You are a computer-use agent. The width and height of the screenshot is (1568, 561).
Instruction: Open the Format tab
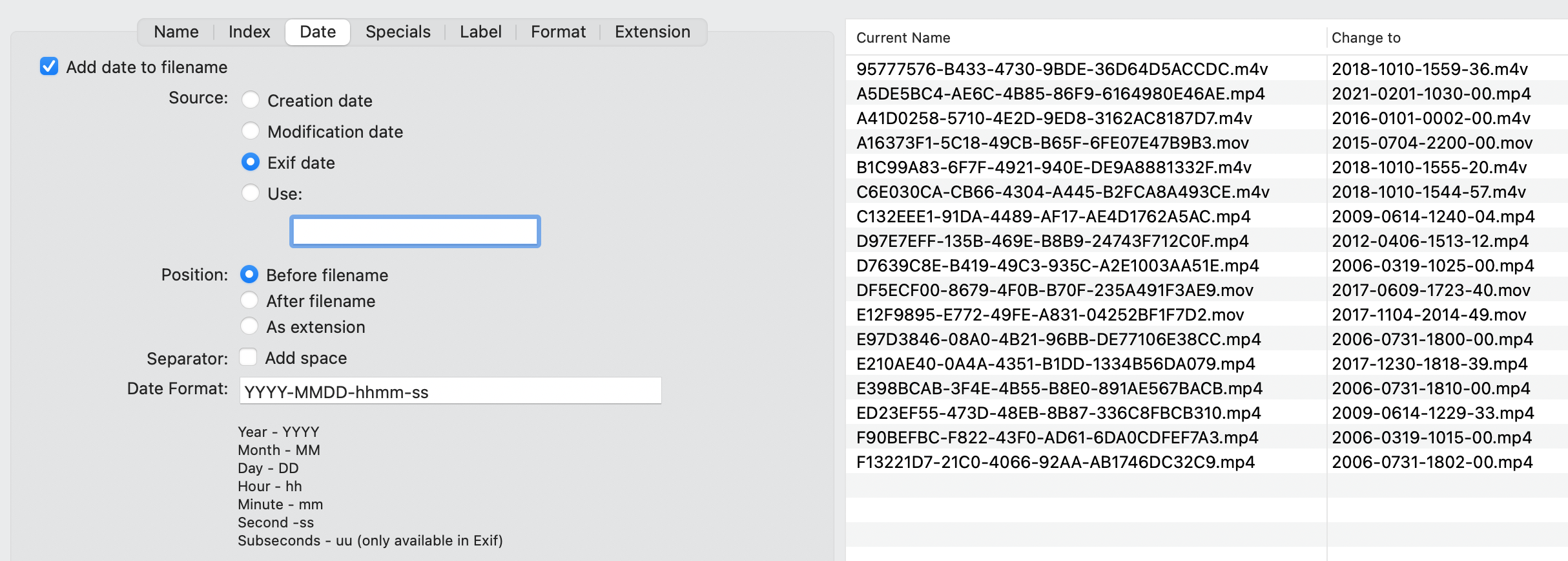pyautogui.click(x=558, y=32)
